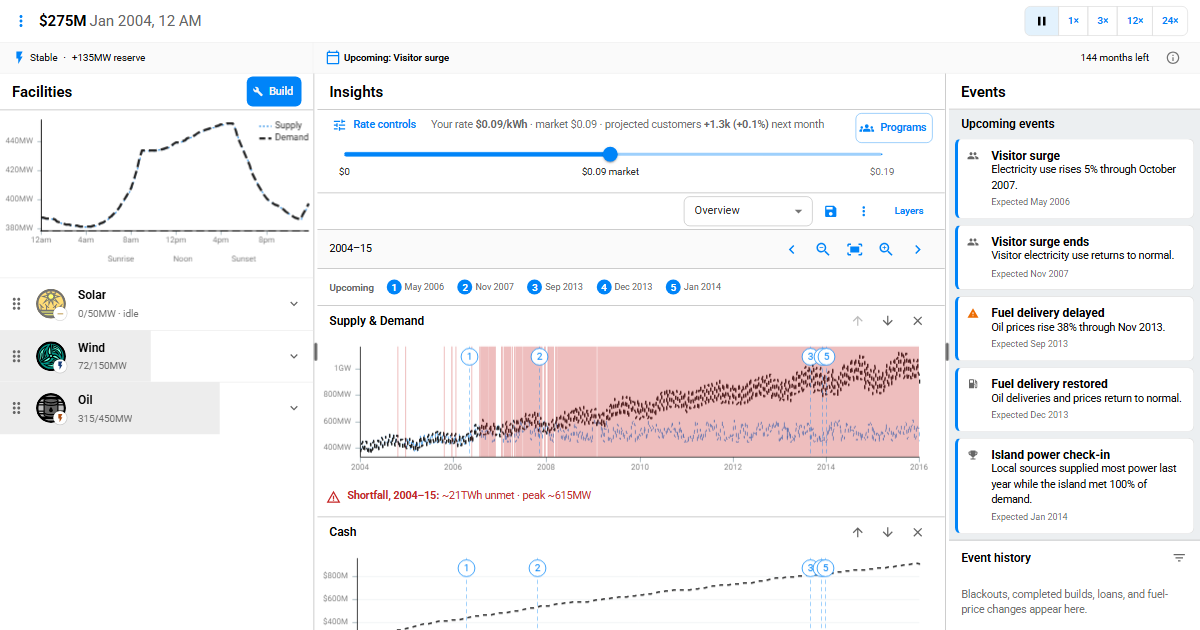Open the Fuel delivery restored event card
Image resolution: width=1200 pixels, height=630 pixels.
[1075, 397]
